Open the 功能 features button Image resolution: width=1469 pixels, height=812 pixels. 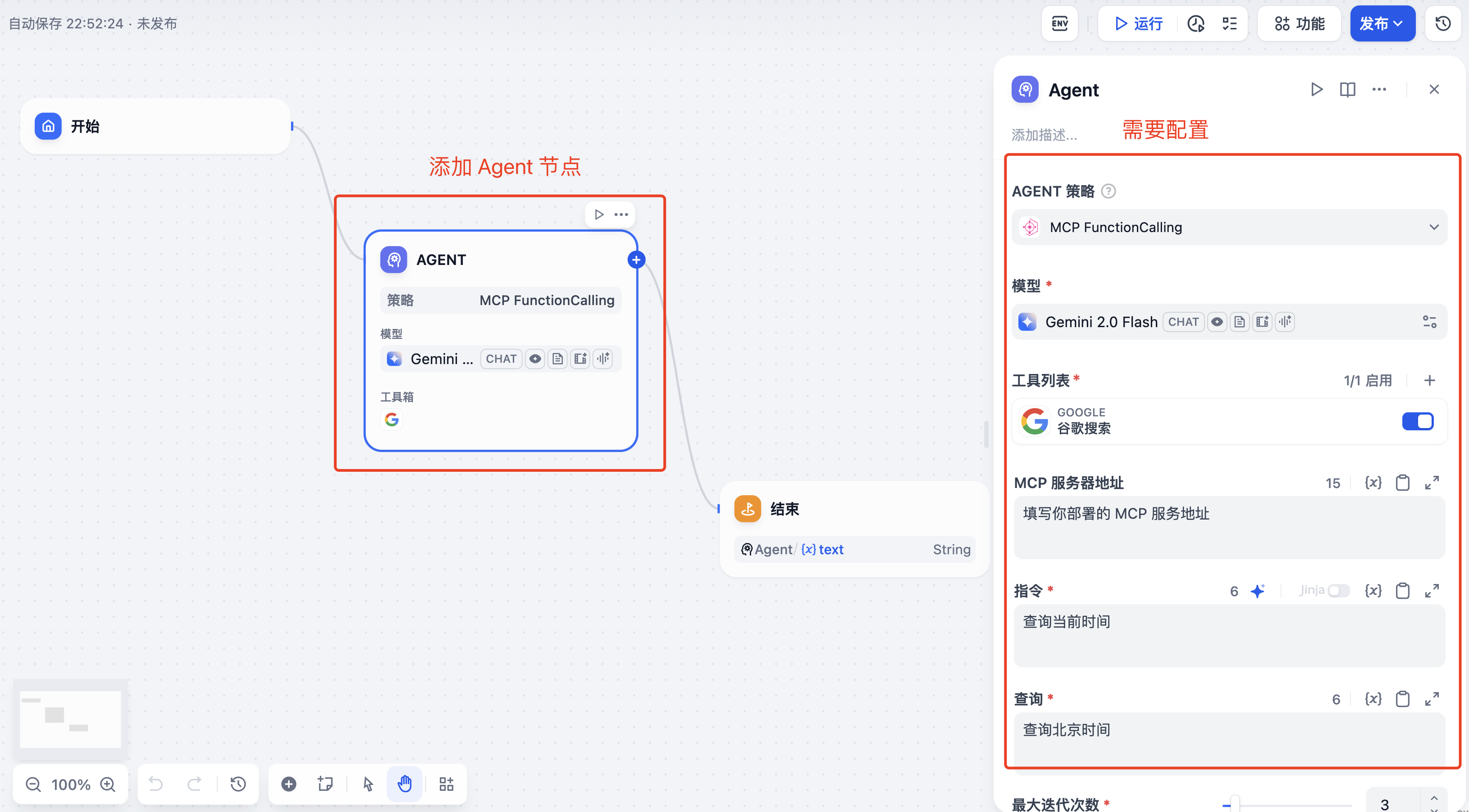1299,23
